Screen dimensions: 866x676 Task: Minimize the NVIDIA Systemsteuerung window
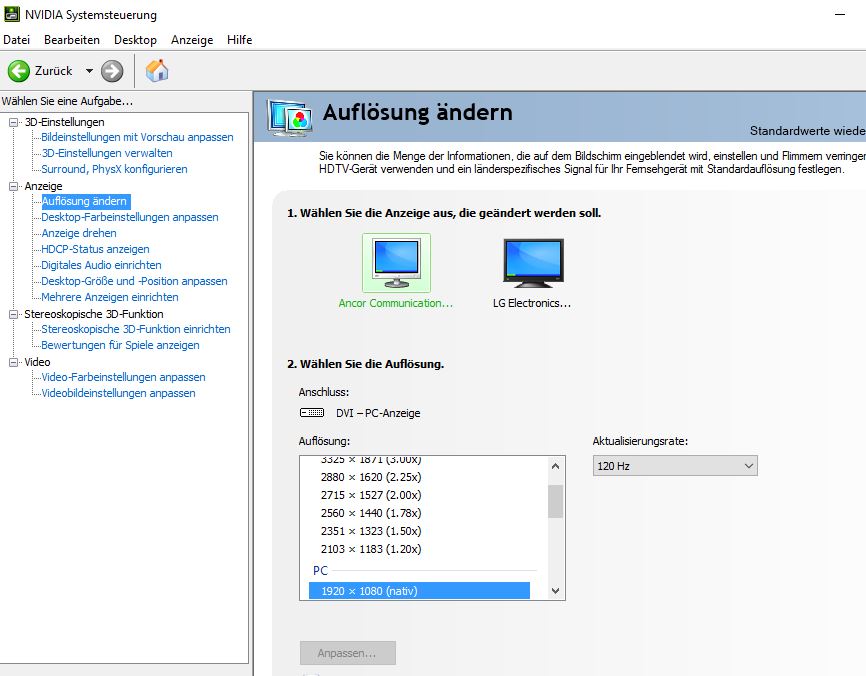(840, 14)
